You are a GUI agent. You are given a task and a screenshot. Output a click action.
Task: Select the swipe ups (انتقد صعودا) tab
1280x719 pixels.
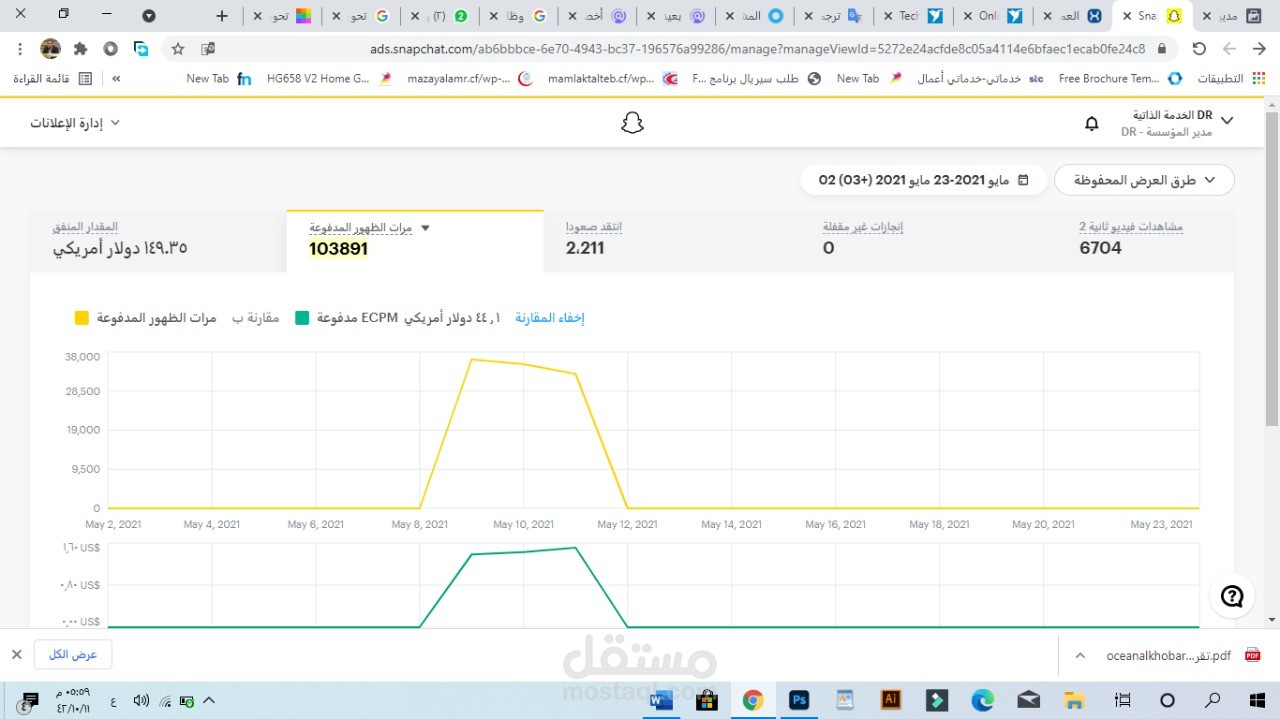672,241
